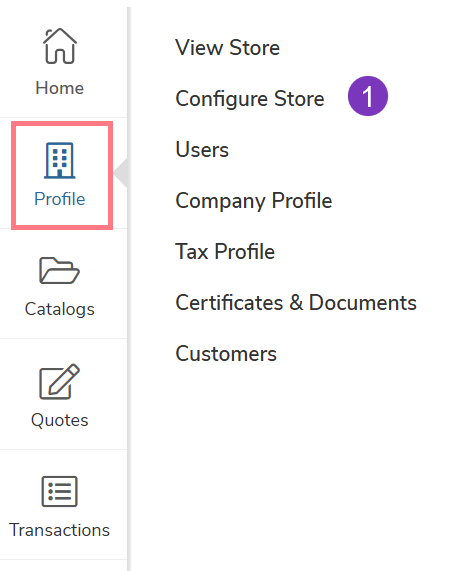Select the Transactions text label
Screen dimensions: 459x571
click(59, 530)
